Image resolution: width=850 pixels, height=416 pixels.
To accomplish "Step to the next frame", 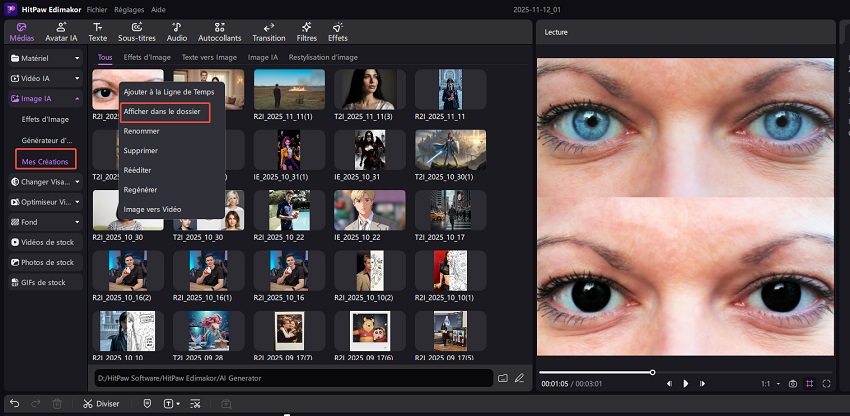I will [703, 383].
